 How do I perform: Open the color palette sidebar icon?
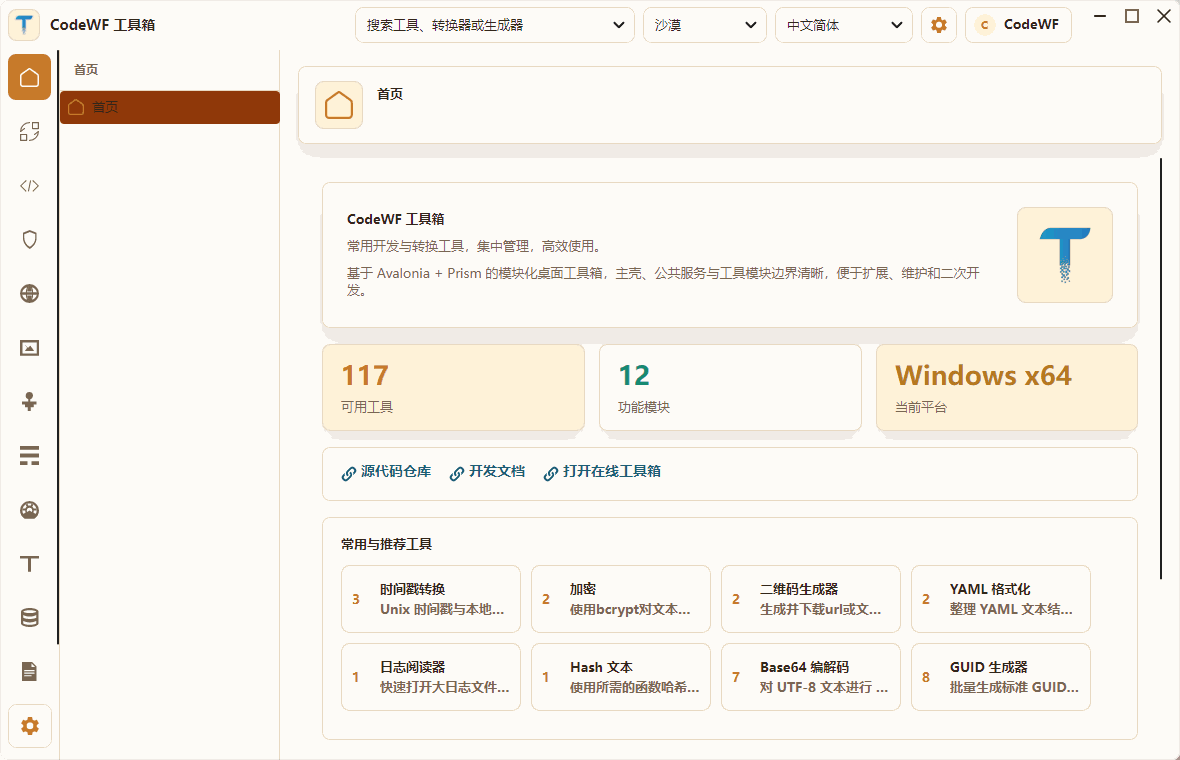pos(29,510)
